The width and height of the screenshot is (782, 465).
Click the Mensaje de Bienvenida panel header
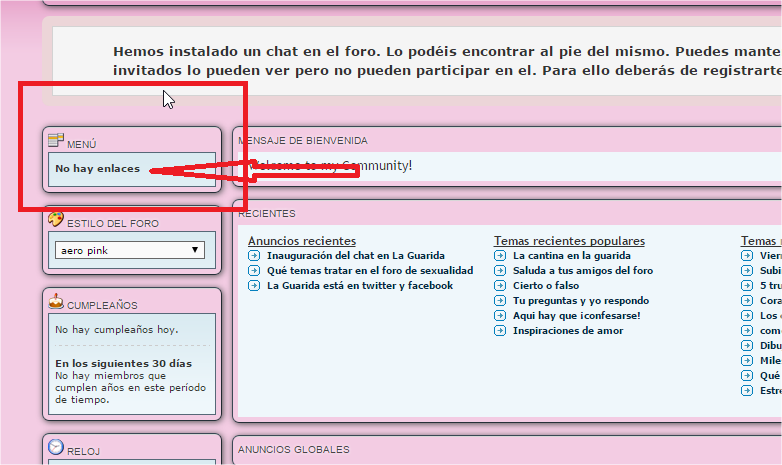pos(303,141)
